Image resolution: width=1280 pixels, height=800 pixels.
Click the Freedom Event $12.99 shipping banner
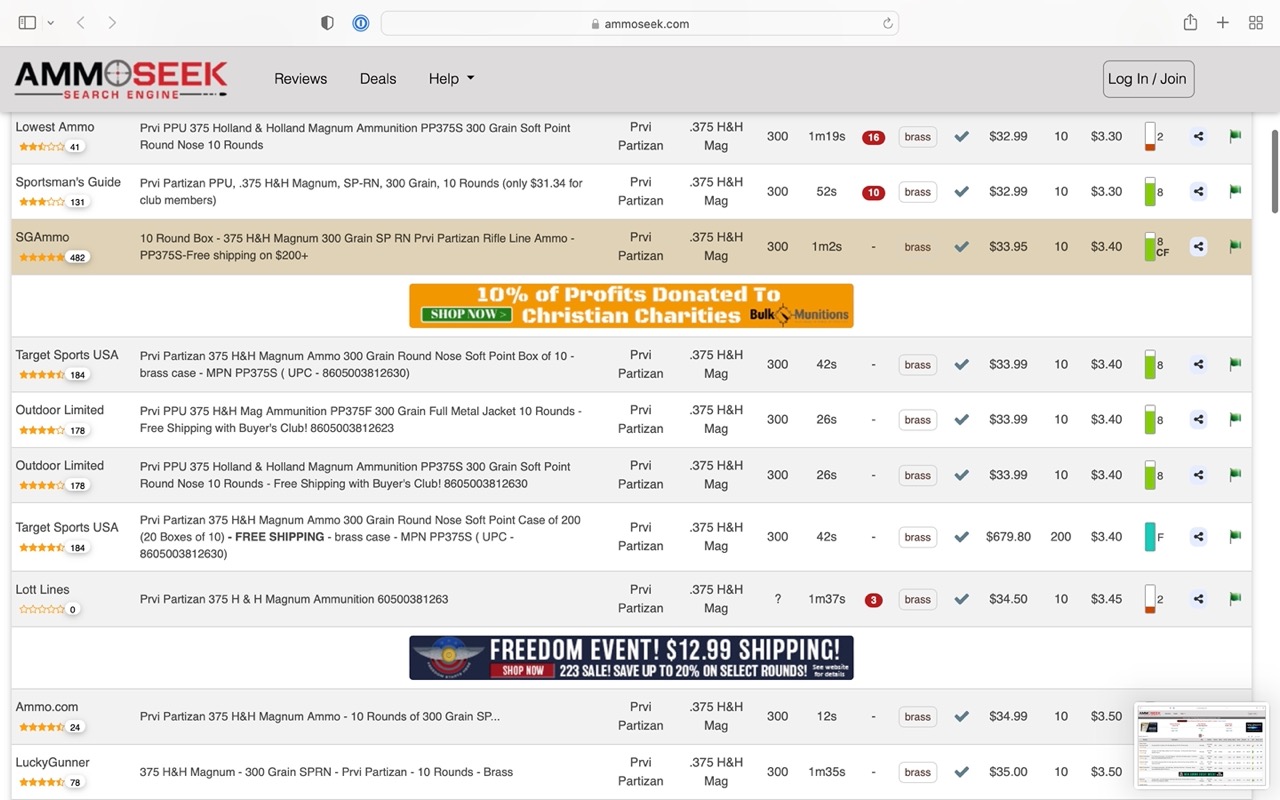click(631, 658)
